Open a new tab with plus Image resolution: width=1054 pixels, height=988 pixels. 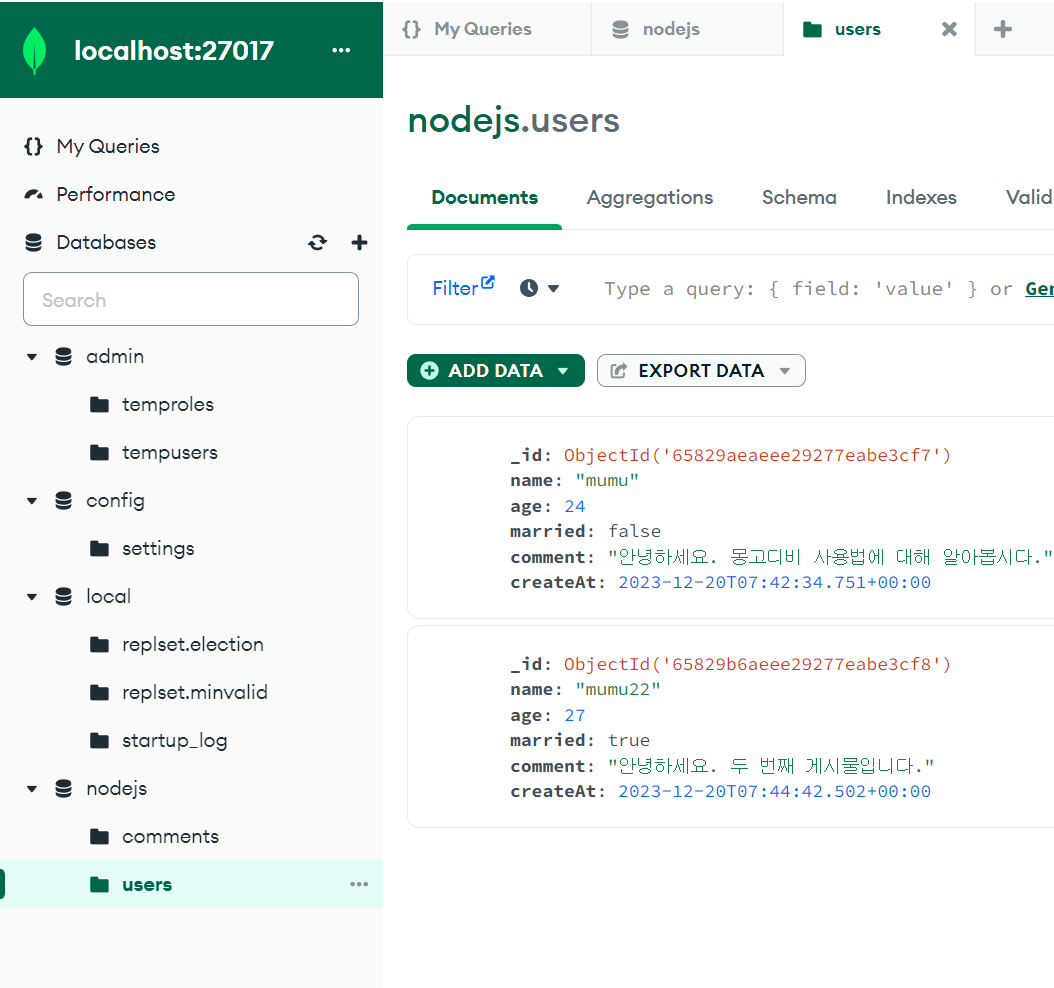tap(1003, 29)
